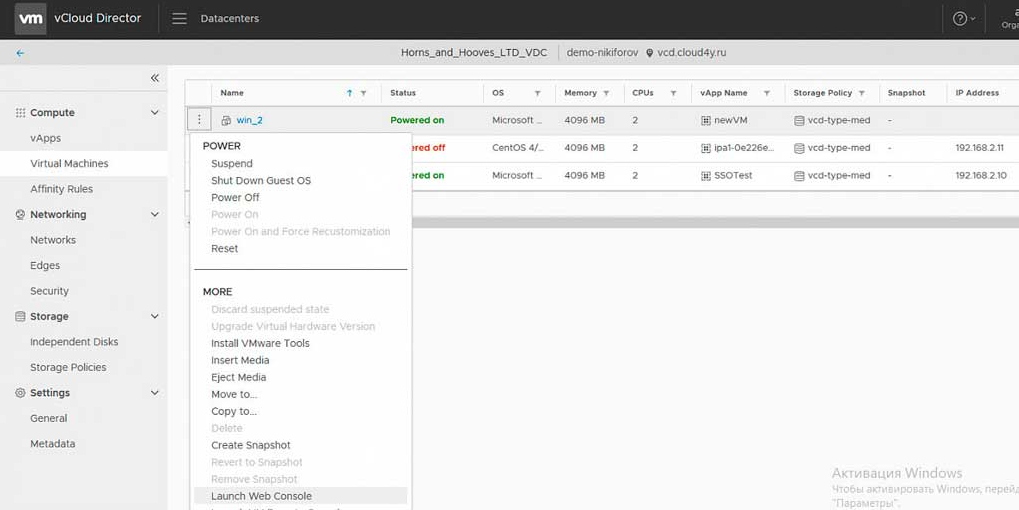Screen dimensions: 1019x510
Task: Click the vApp icon next to SSOTest
Action: click(706, 175)
